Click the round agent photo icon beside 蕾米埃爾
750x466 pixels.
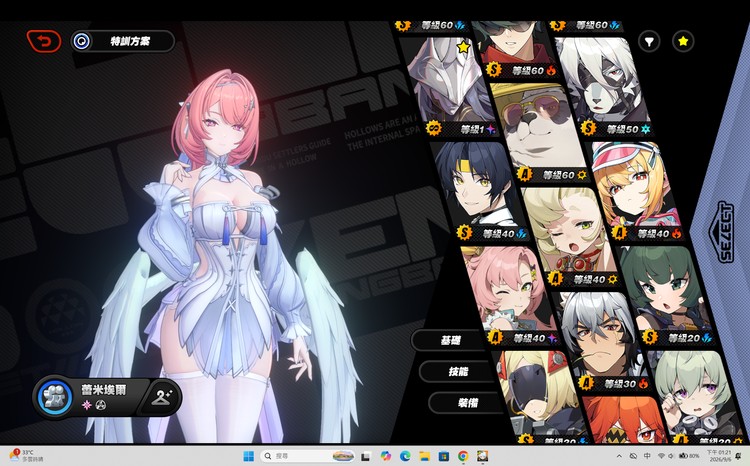[x=55, y=397]
